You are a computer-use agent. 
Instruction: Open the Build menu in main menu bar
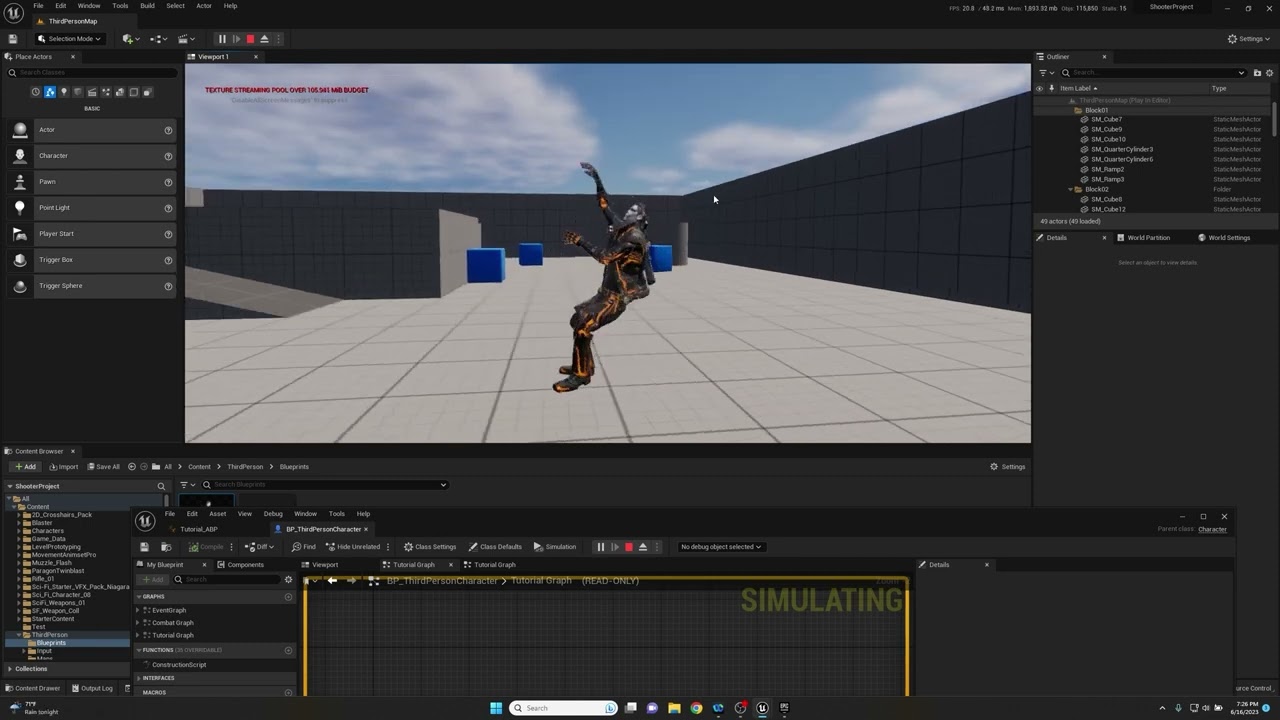click(147, 6)
